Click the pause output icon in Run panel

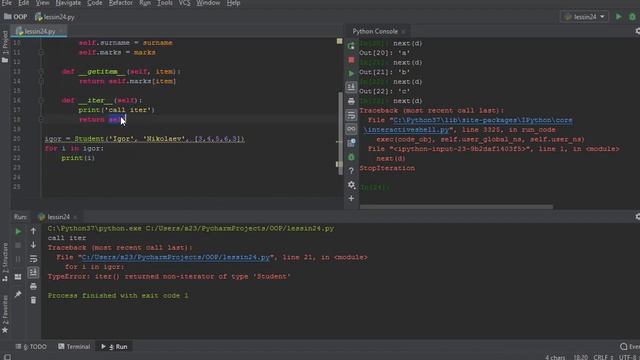pos(18,259)
